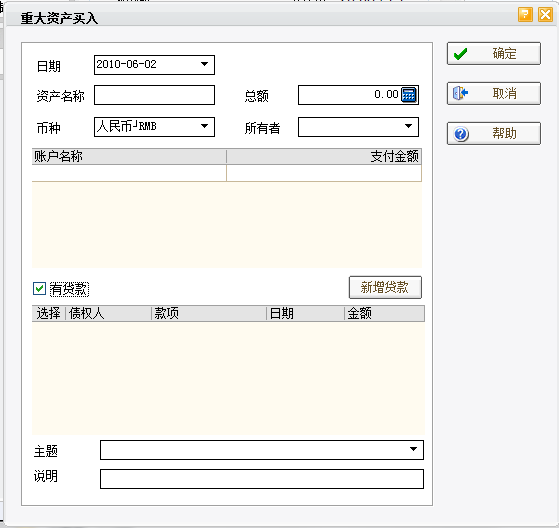Screen dimensions: 559x528
Task: Expand the 日期 date dropdown arrow
Action: click(x=204, y=65)
